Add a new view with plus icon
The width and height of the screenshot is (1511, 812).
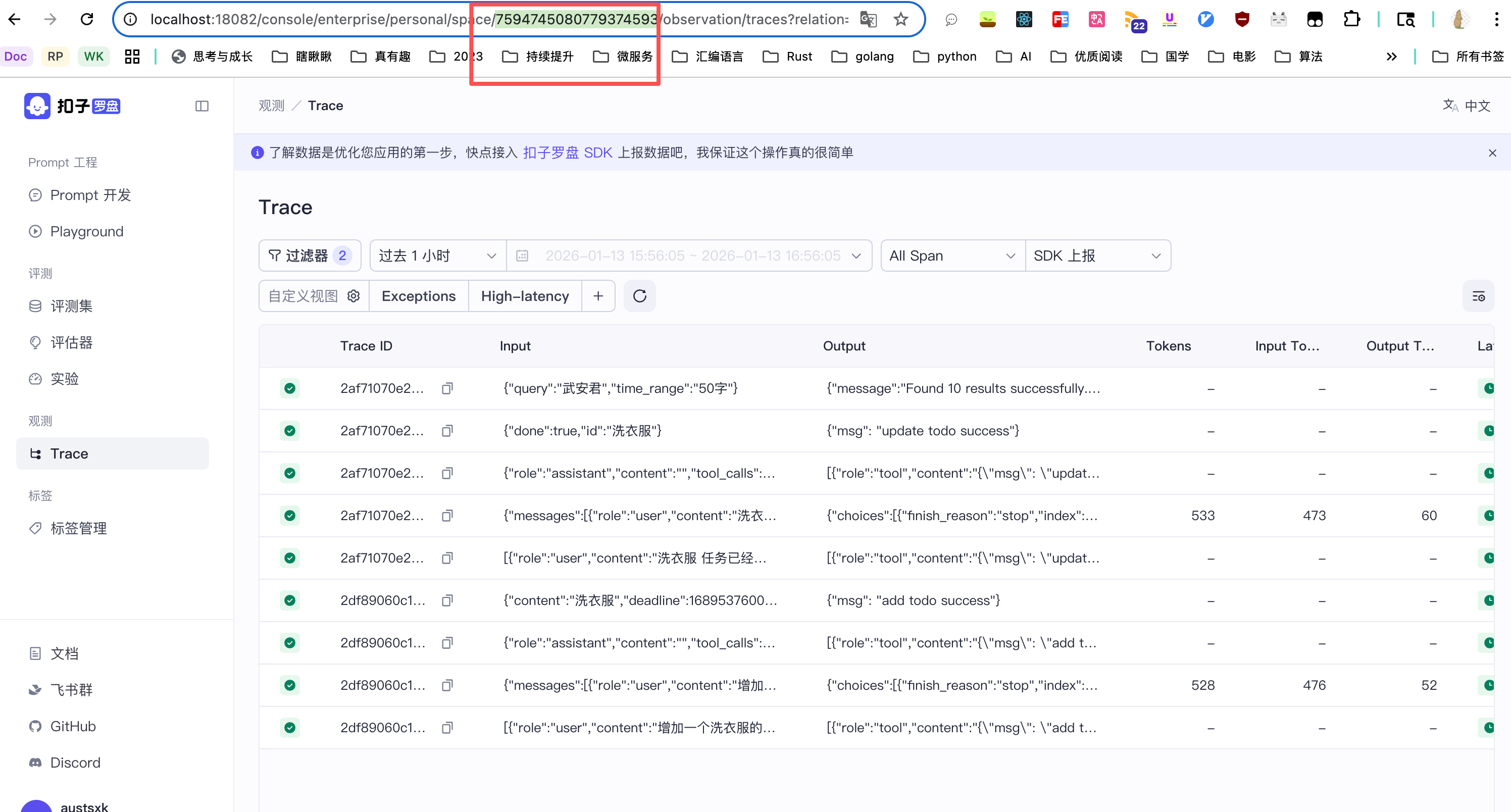[x=598, y=296]
